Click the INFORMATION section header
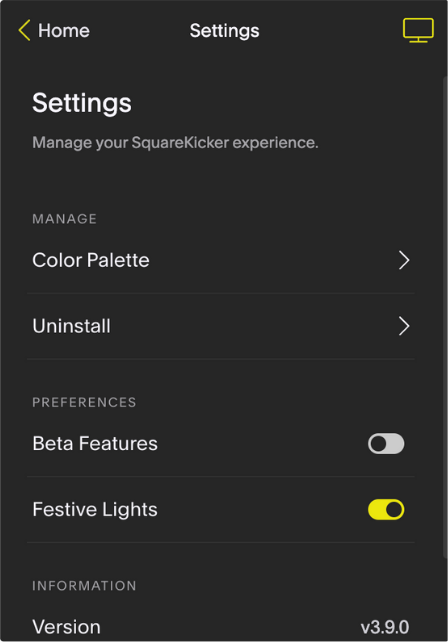 click(x=84, y=586)
